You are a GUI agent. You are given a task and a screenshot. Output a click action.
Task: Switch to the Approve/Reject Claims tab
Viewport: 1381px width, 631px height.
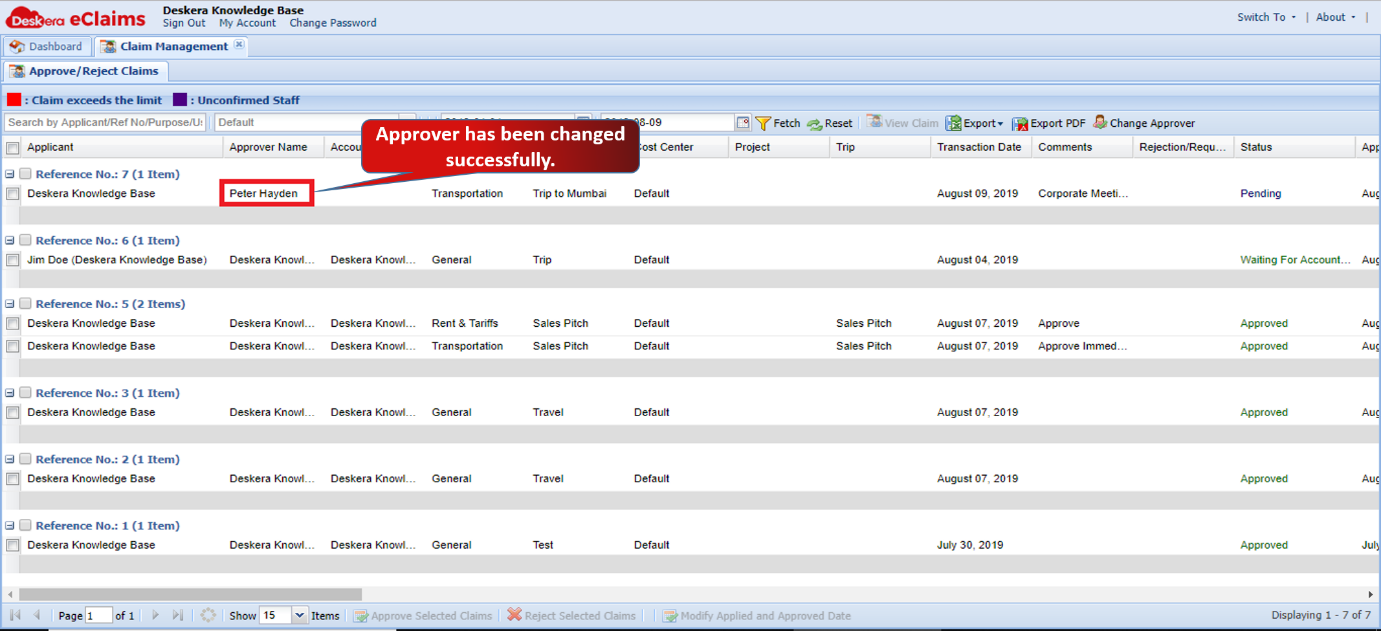(85, 71)
